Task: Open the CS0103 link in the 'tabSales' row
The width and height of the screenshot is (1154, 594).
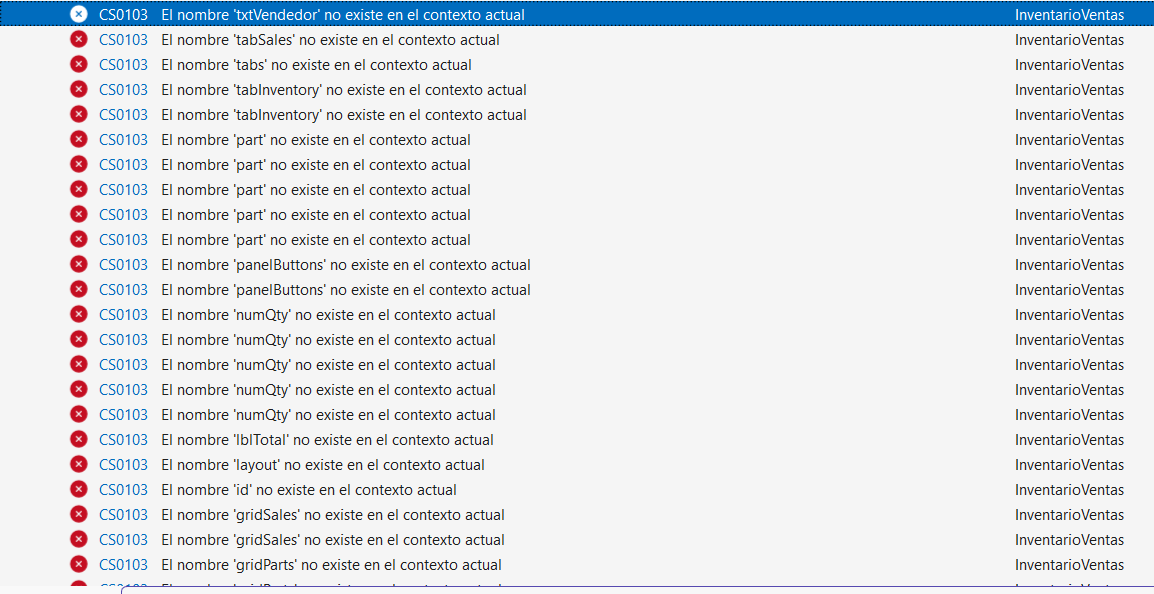Action: 123,40
